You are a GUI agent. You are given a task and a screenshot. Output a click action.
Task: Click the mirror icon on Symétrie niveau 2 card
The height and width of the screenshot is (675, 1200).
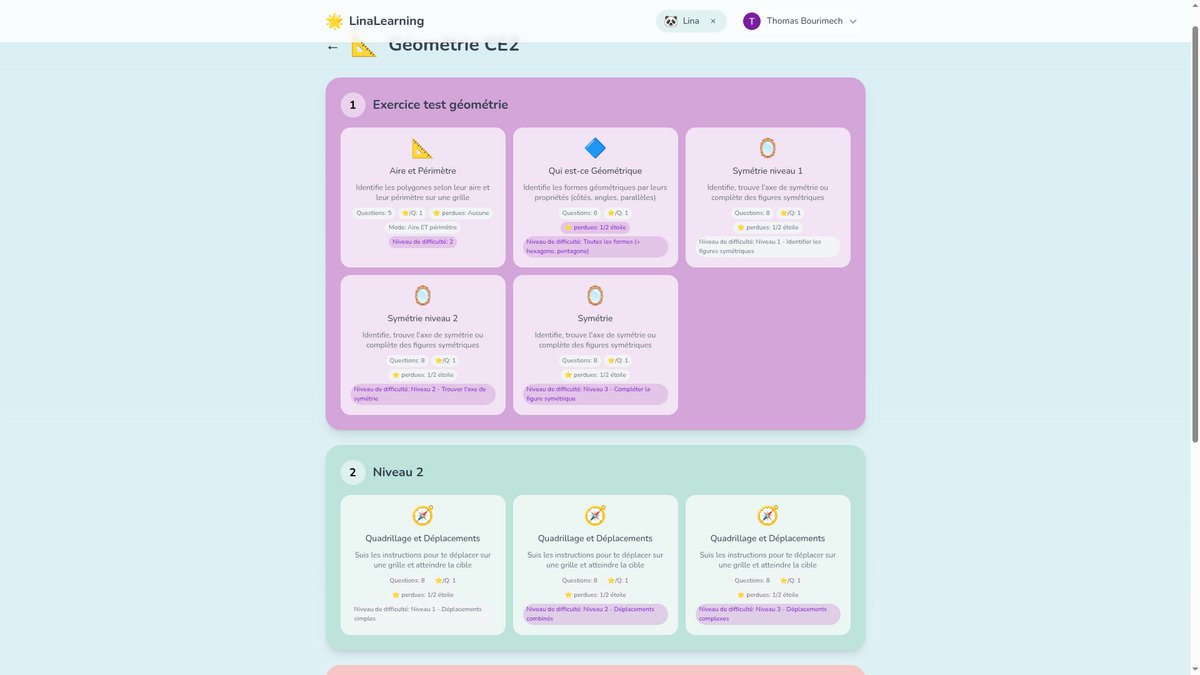[x=422, y=294]
